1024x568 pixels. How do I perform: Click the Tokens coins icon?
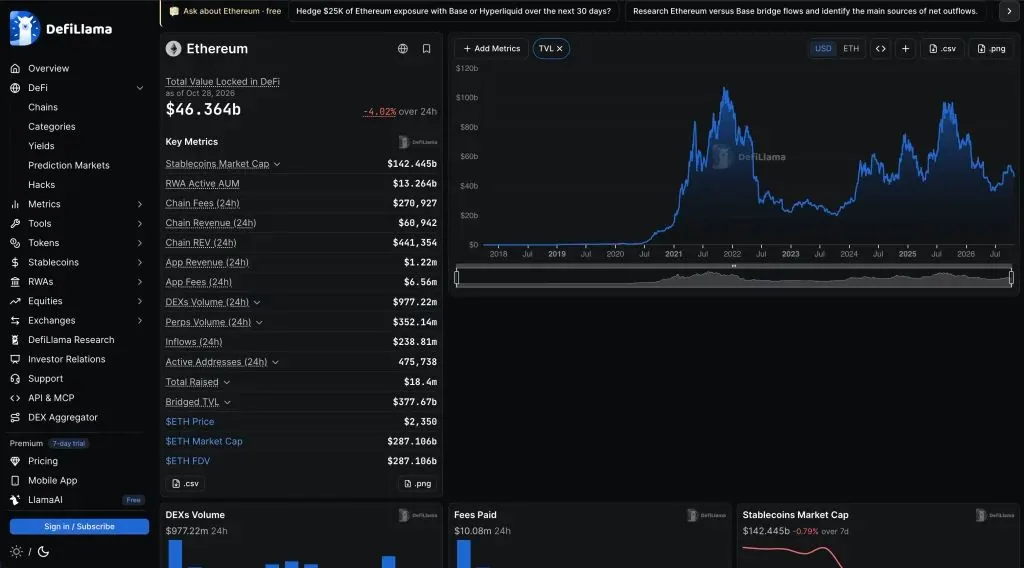[x=15, y=243]
